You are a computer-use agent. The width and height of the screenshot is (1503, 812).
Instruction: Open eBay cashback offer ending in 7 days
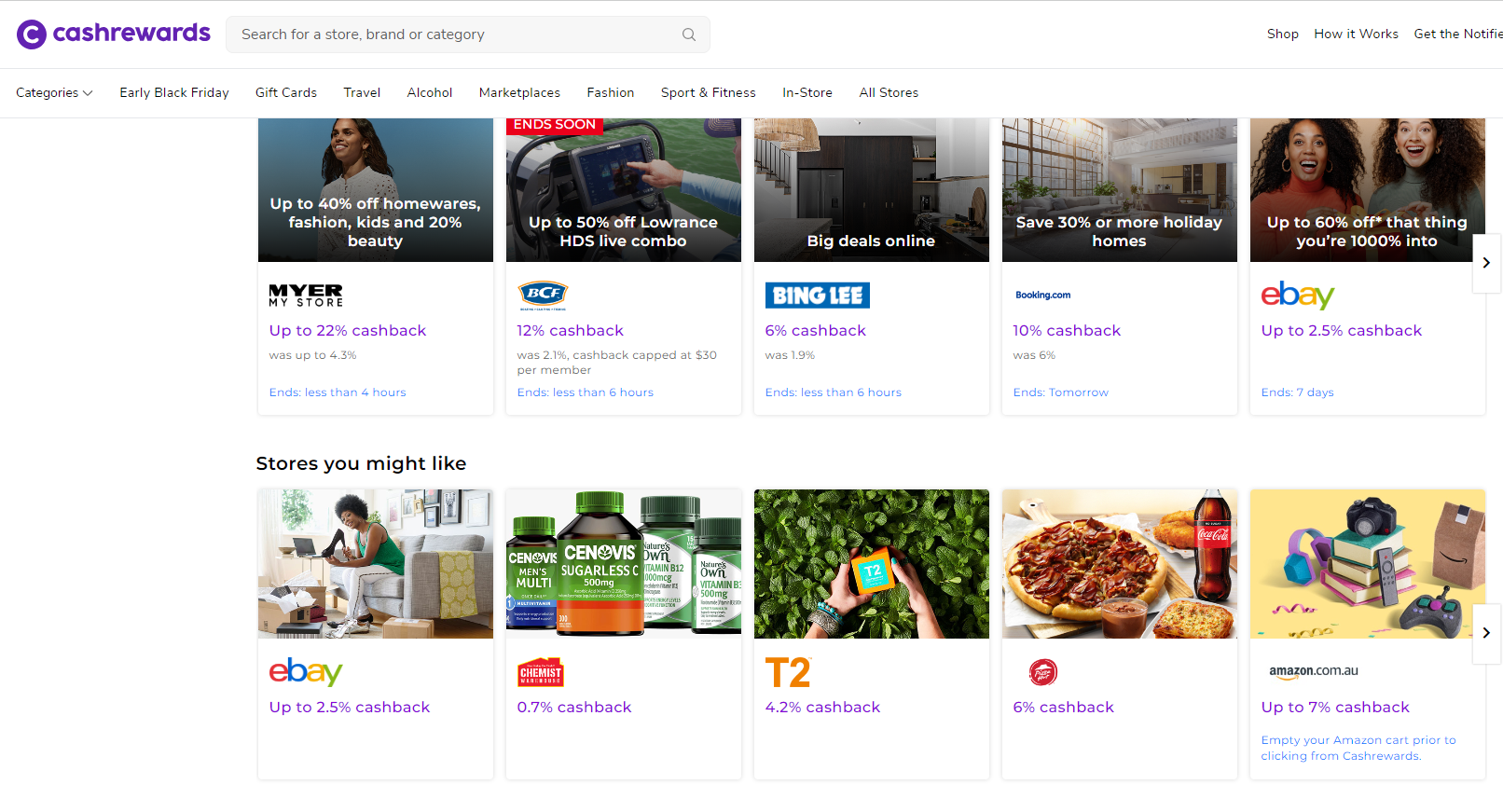click(x=1342, y=330)
